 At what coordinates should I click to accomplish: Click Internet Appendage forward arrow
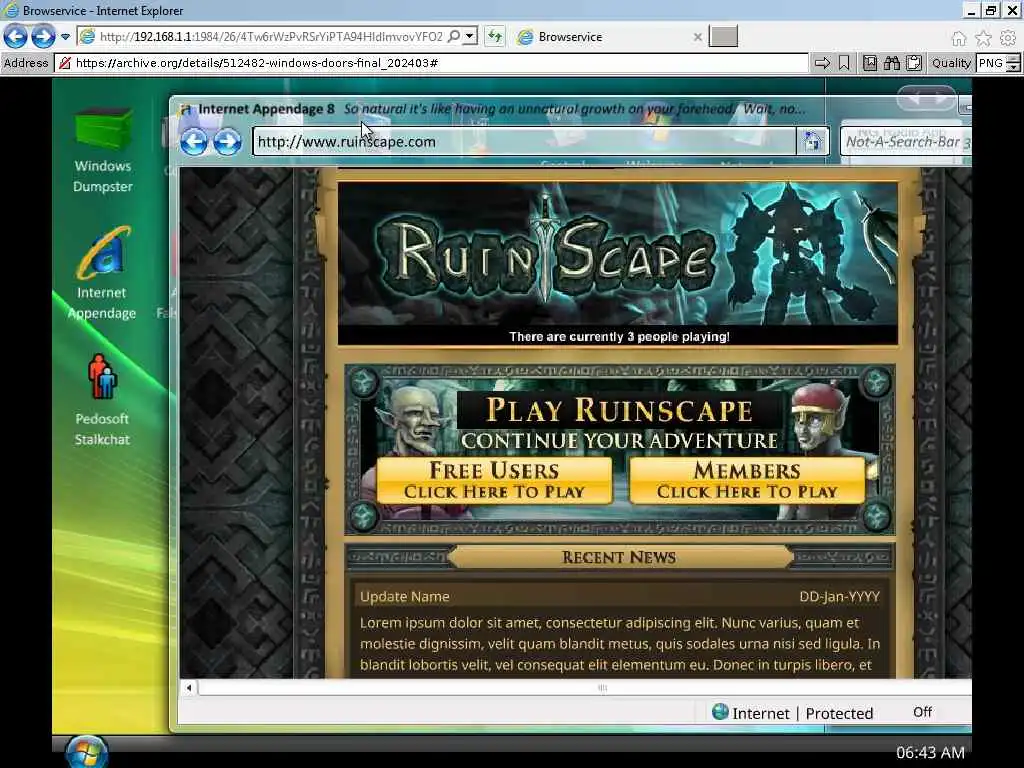(227, 142)
